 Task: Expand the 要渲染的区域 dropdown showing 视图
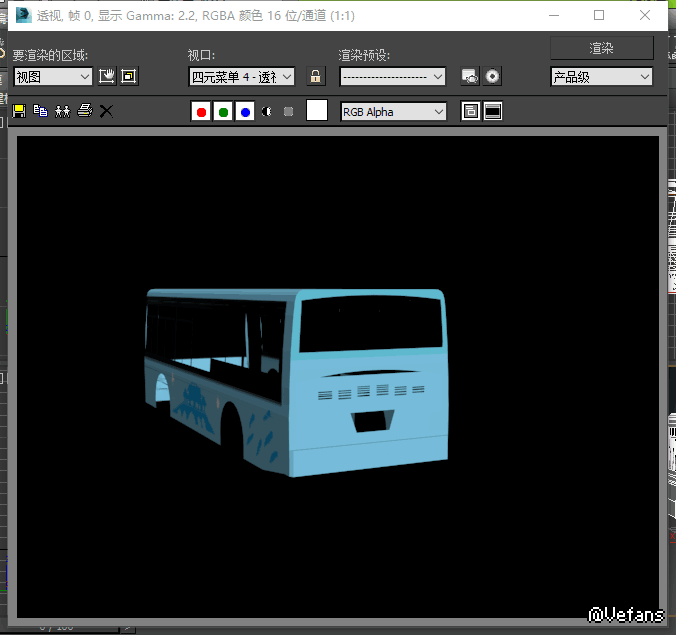pyautogui.click(x=52, y=77)
